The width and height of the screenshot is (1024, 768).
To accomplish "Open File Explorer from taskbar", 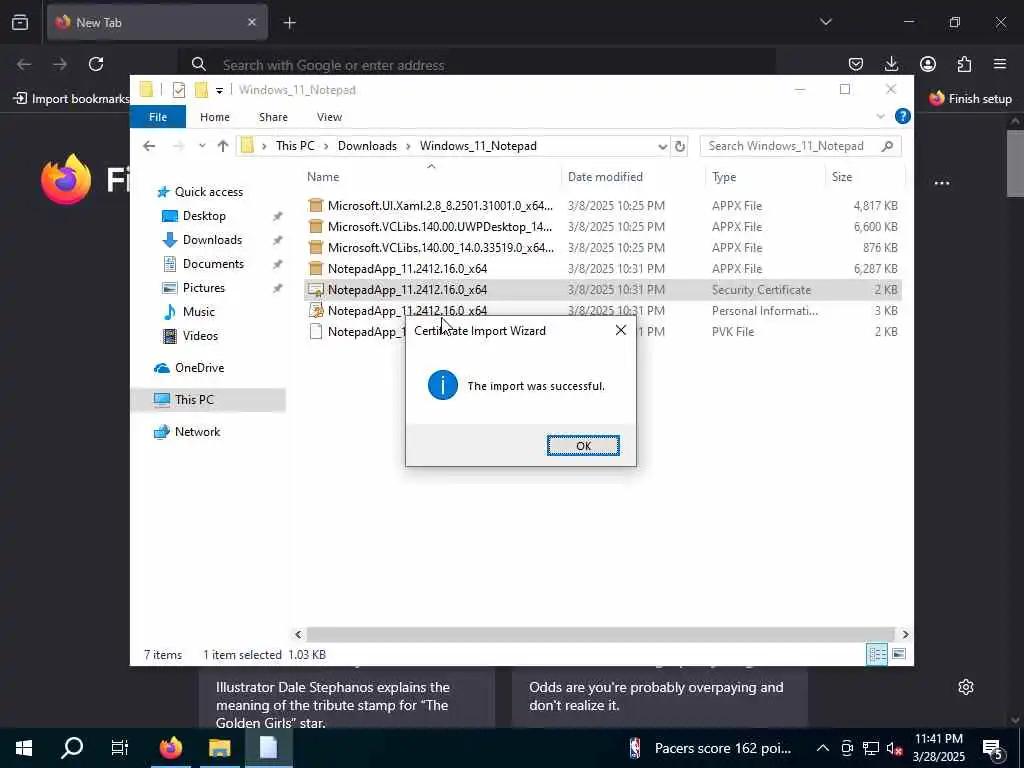I will pos(219,748).
